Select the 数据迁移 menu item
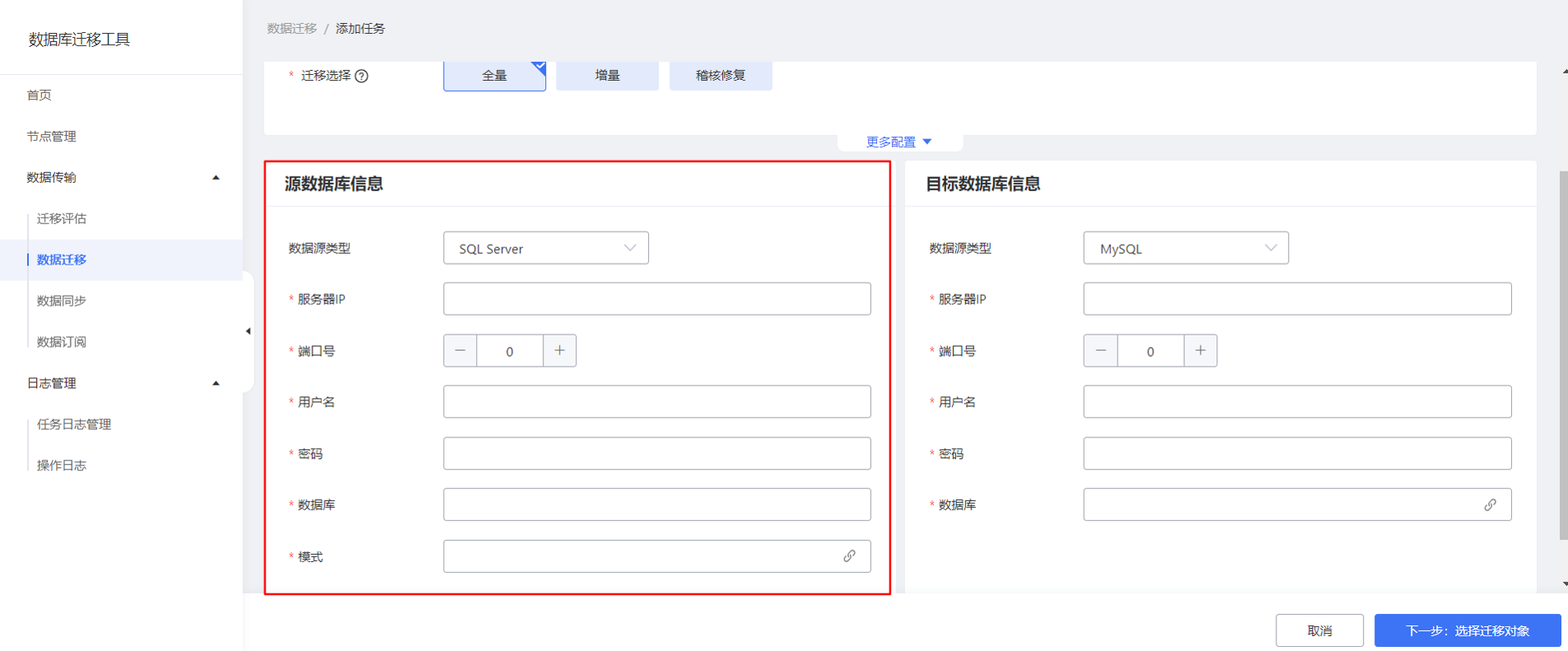The height and width of the screenshot is (651, 1568). [121, 260]
